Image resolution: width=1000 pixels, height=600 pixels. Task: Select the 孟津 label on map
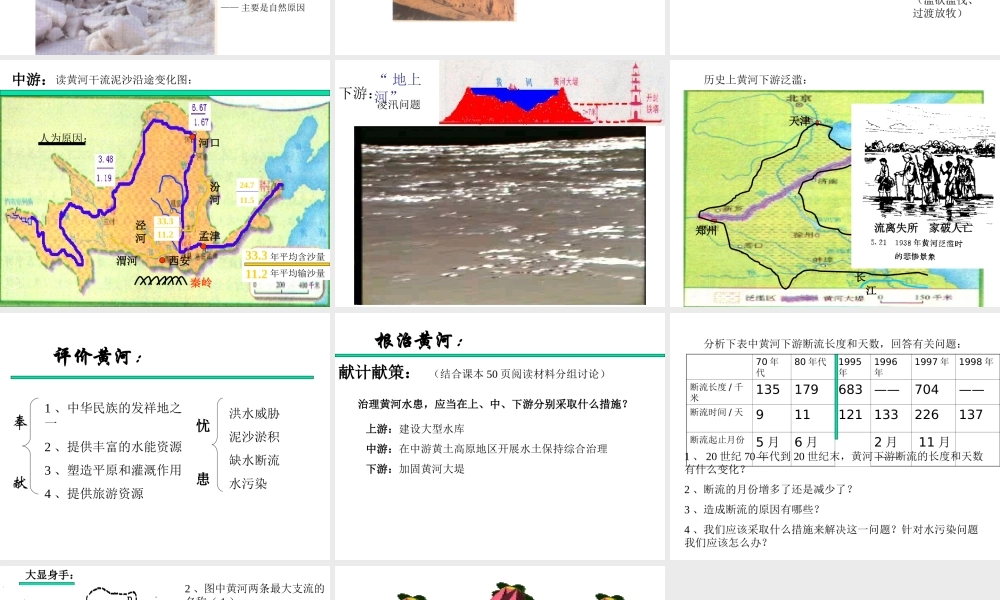tap(209, 237)
